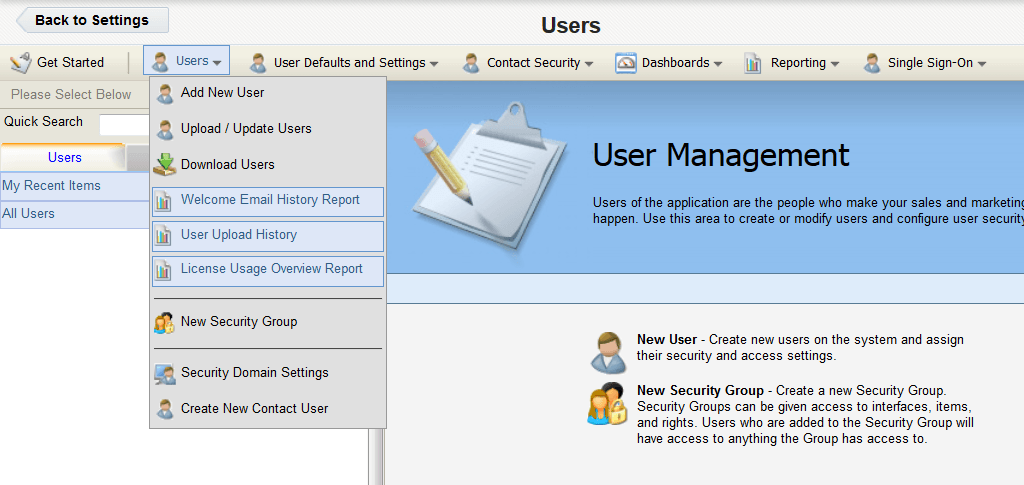
Task: Open the Single Sign-On dropdown arrow
Action: (x=981, y=64)
